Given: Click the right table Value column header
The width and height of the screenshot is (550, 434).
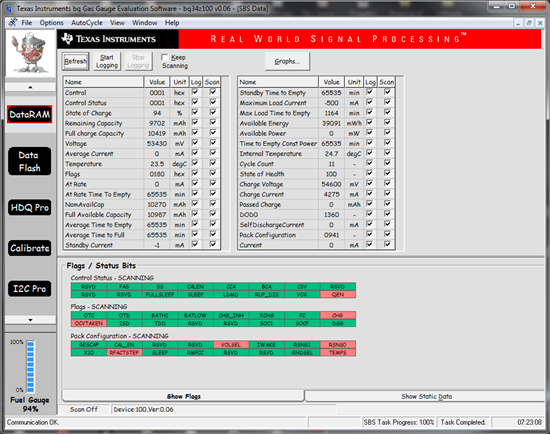Looking at the screenshot, I should [331, 82].
